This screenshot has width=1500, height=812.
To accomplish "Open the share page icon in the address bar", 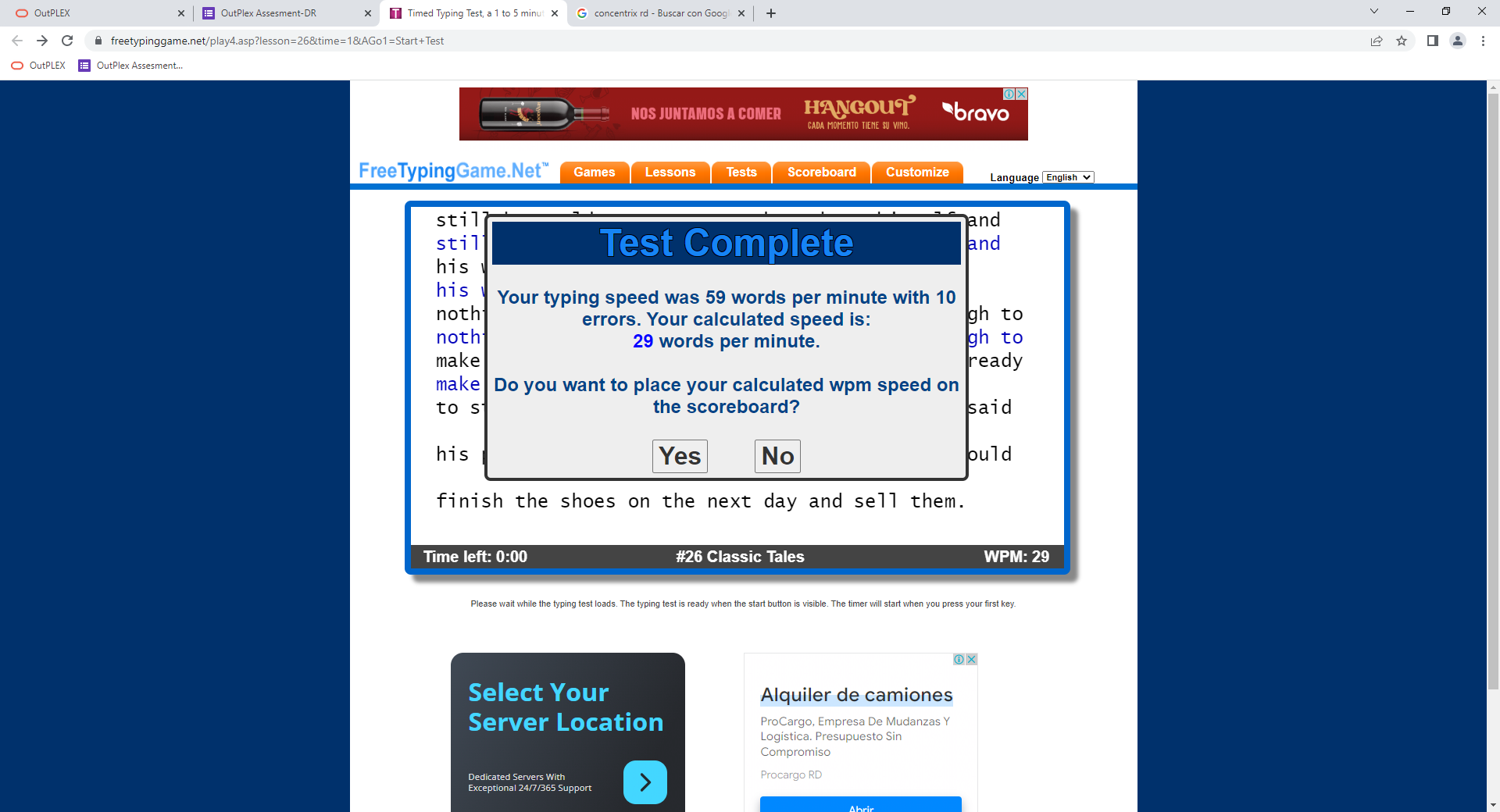I will pos(1377,41).
